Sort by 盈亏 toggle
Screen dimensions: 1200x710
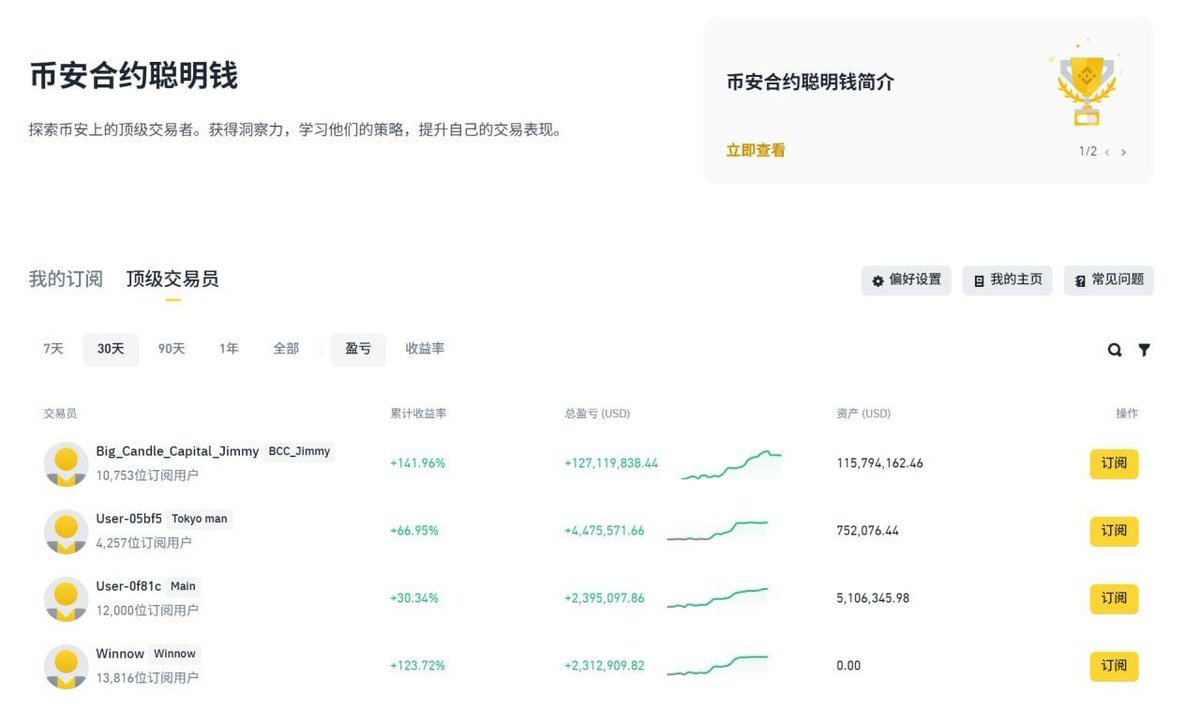point(358,349)
